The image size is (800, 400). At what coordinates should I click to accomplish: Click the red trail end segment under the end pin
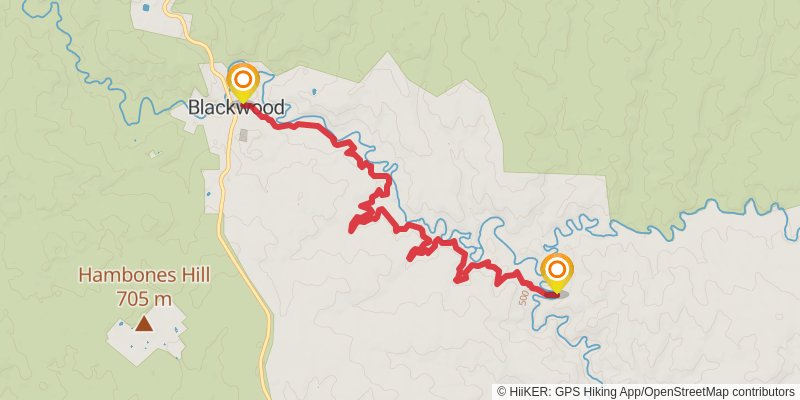(x=547, y=293)
